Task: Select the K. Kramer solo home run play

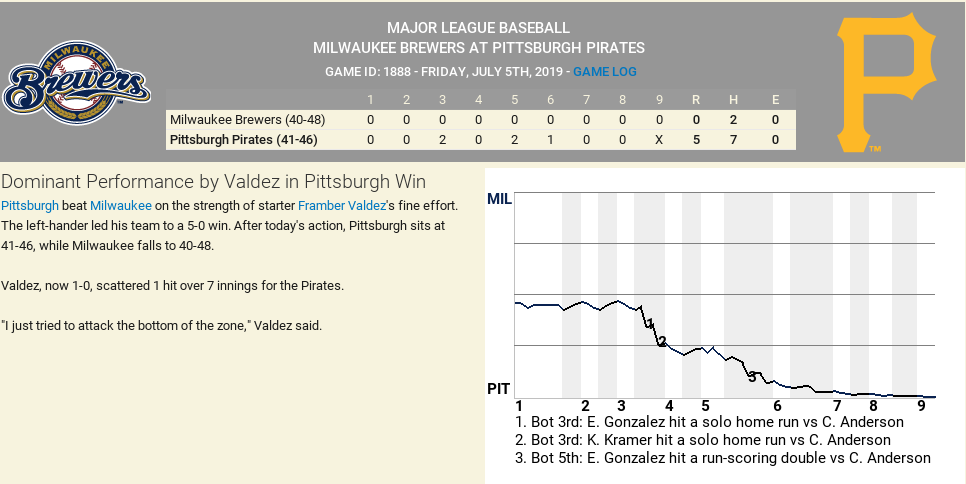Action: pyautogui.click(x=709, y=440)
